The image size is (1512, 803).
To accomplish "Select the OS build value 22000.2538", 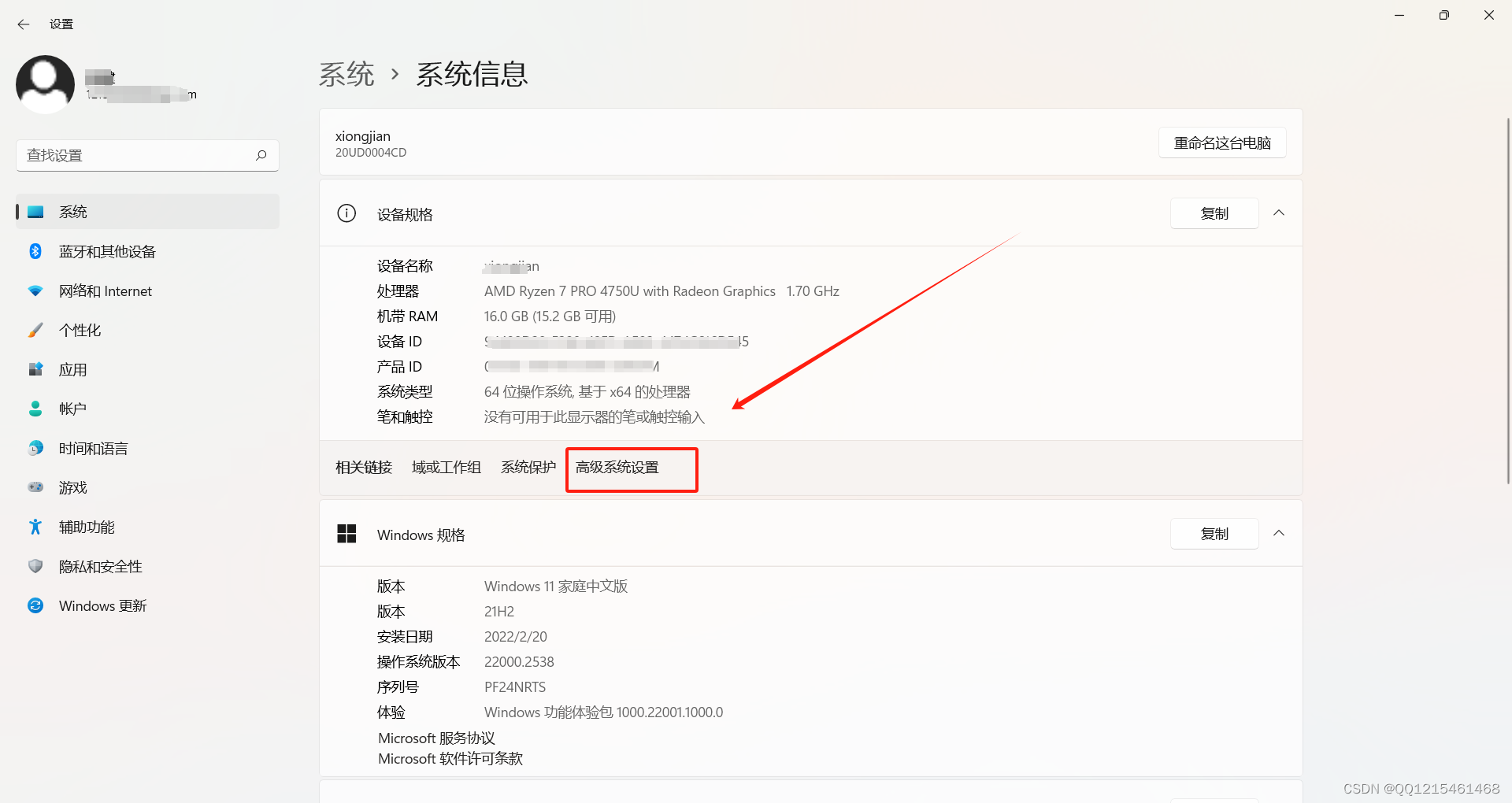I will pos(519,662).
